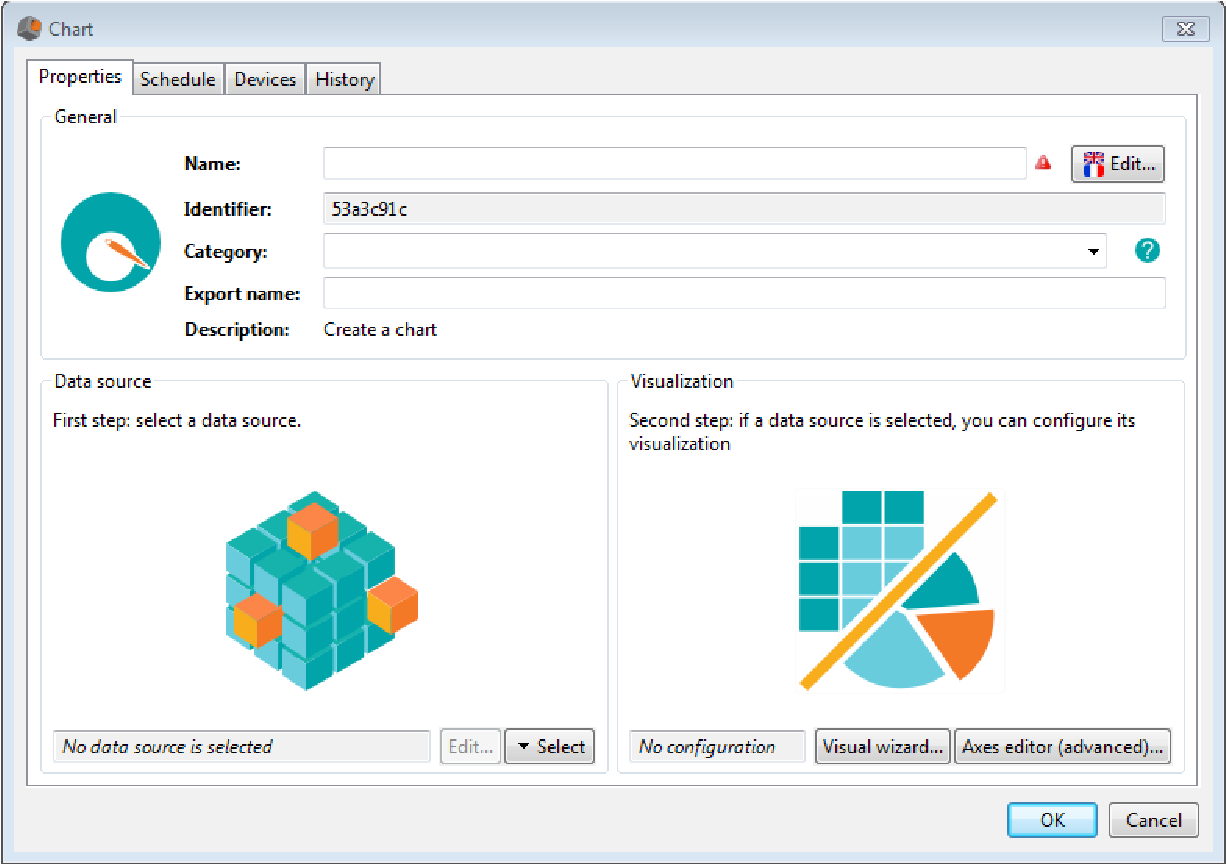Switch to the Schedule tab
Image resolution: width=1226 pixels, height=864 pixels.
click(x=178, y=80)
